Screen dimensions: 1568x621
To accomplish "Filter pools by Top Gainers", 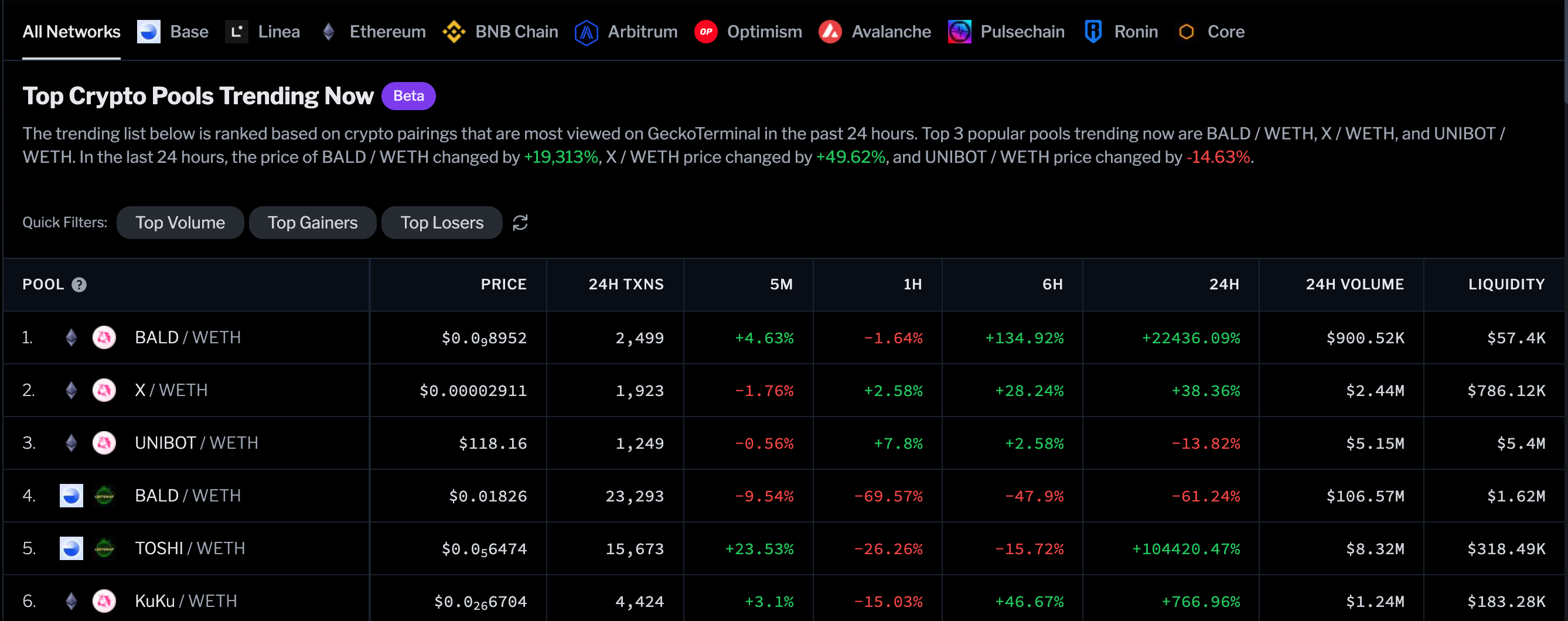I will 312,223.
